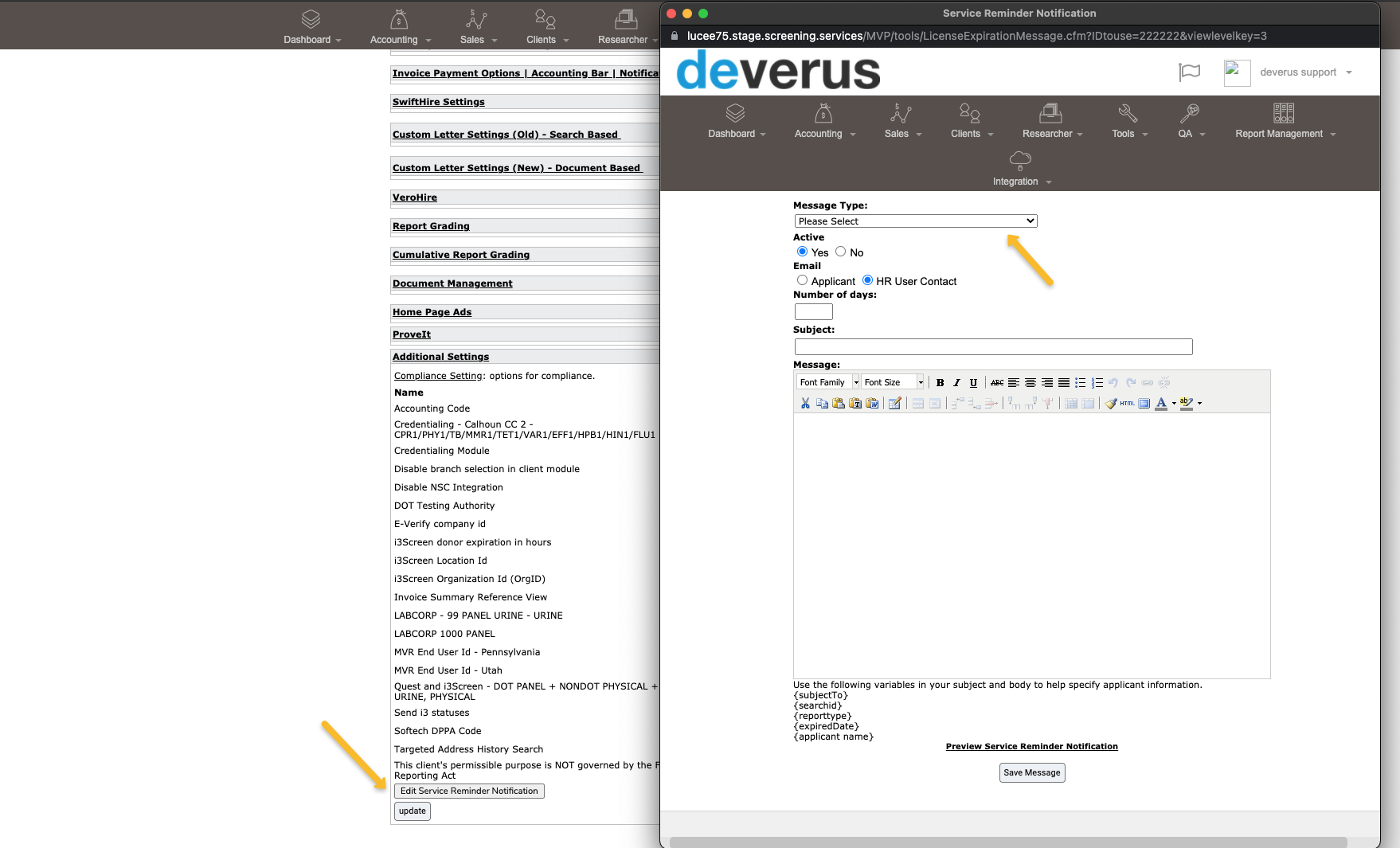Viewport: 1400px width, 848px height.
Task: Expand Accounting menu in popup window
Action: [825, 134]
